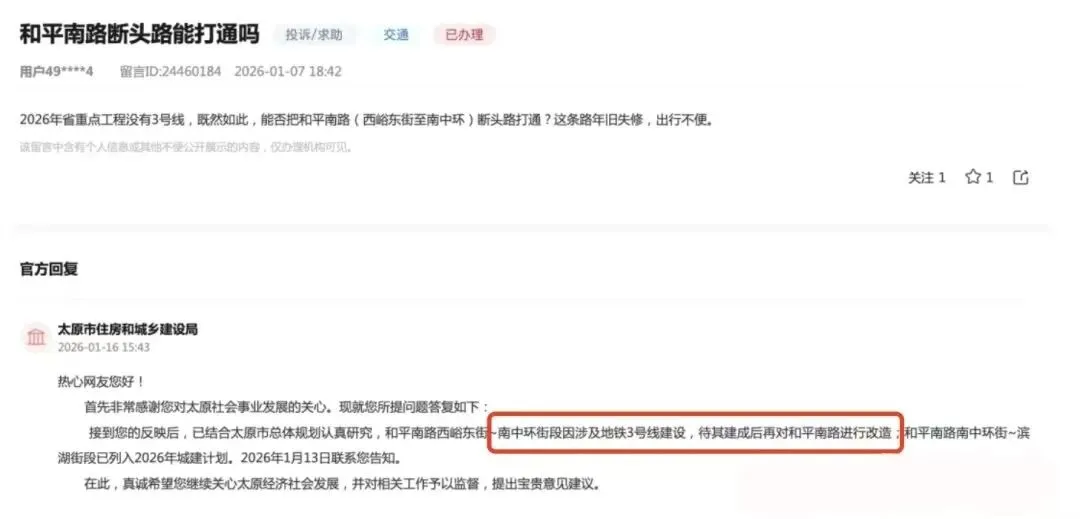
Task: Click the title 和平南路断头路能打通吗
Action: click(x=139, y=34)
